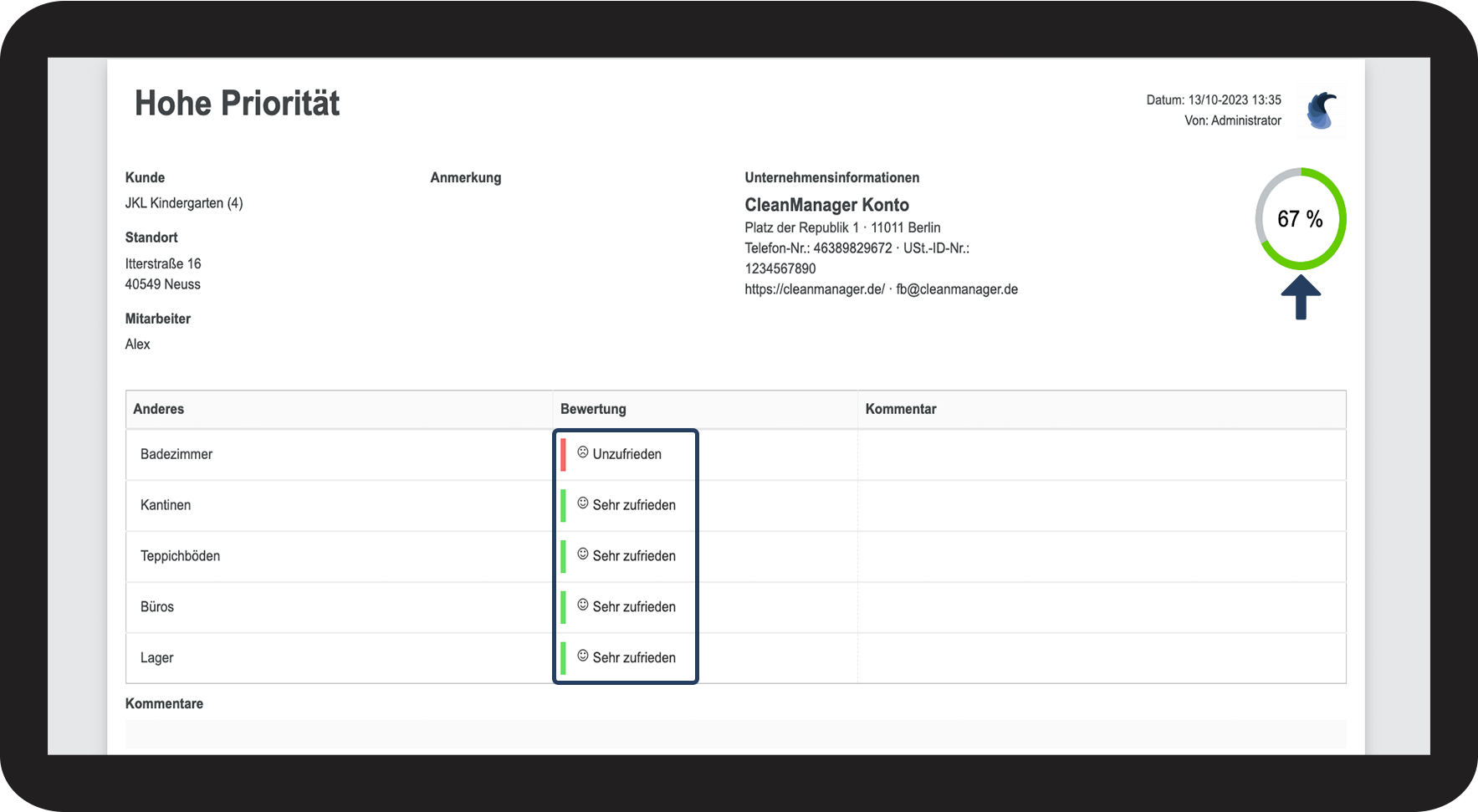
Task: Click the smiley icon in Teppichböden row
Action: [583, 554]
